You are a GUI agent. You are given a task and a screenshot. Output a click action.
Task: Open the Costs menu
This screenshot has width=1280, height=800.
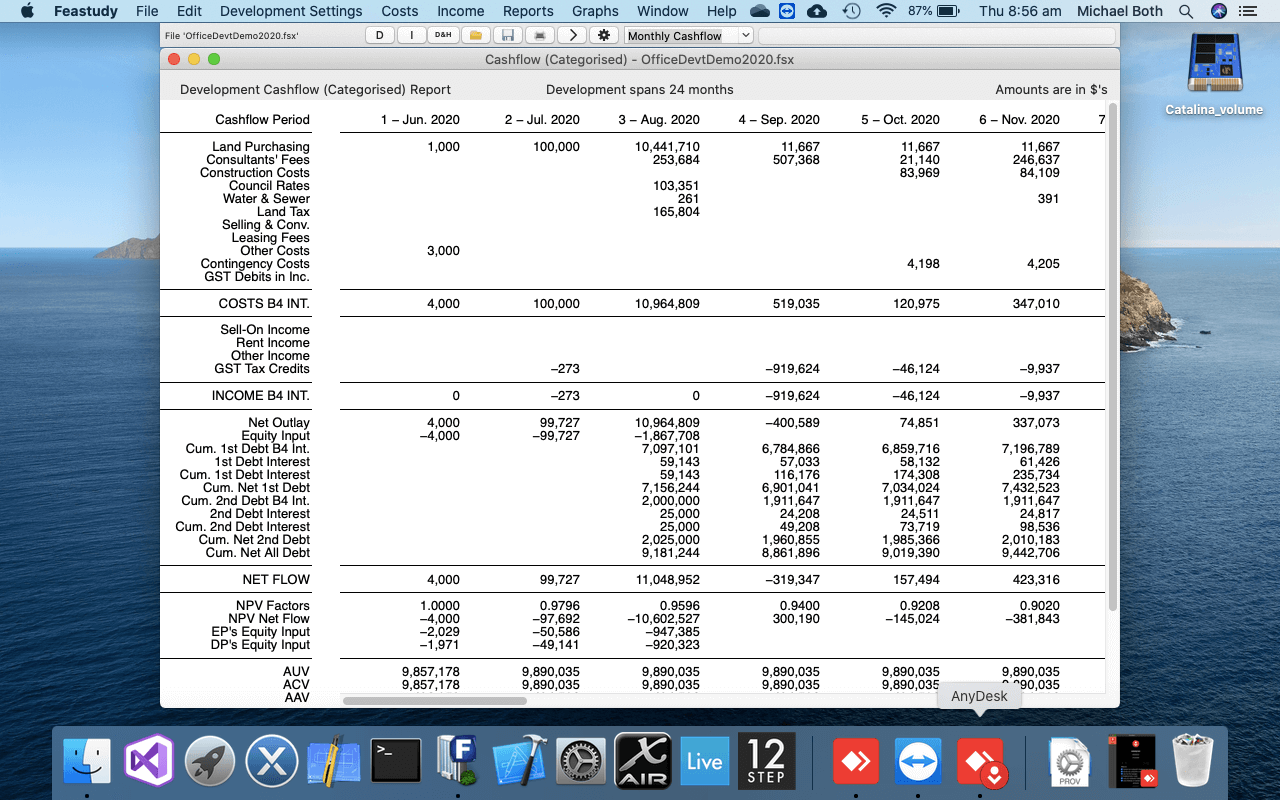[x=400, y=11]
